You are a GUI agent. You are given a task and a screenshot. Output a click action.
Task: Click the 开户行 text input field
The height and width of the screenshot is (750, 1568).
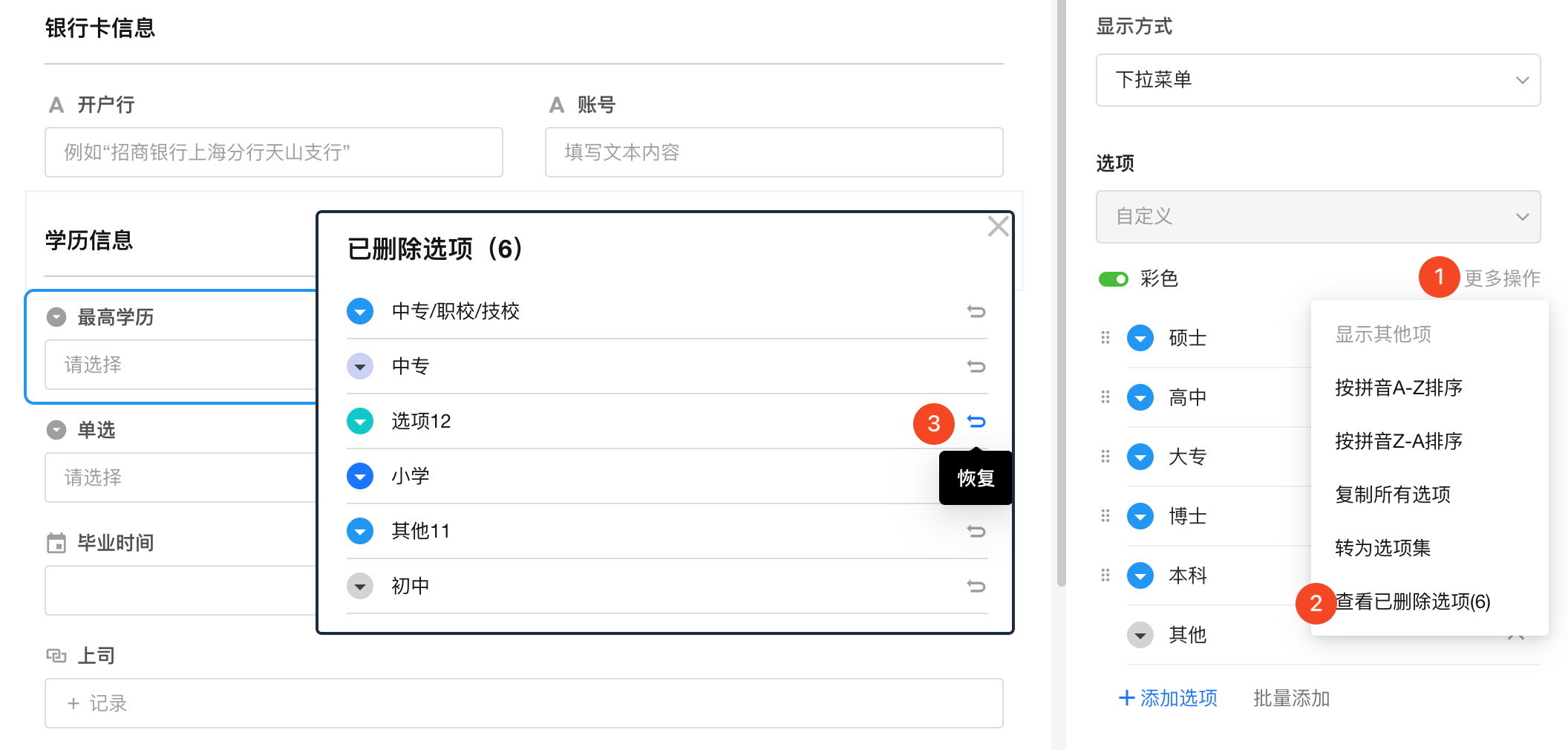pyautogui.click(x=273, y=152)
